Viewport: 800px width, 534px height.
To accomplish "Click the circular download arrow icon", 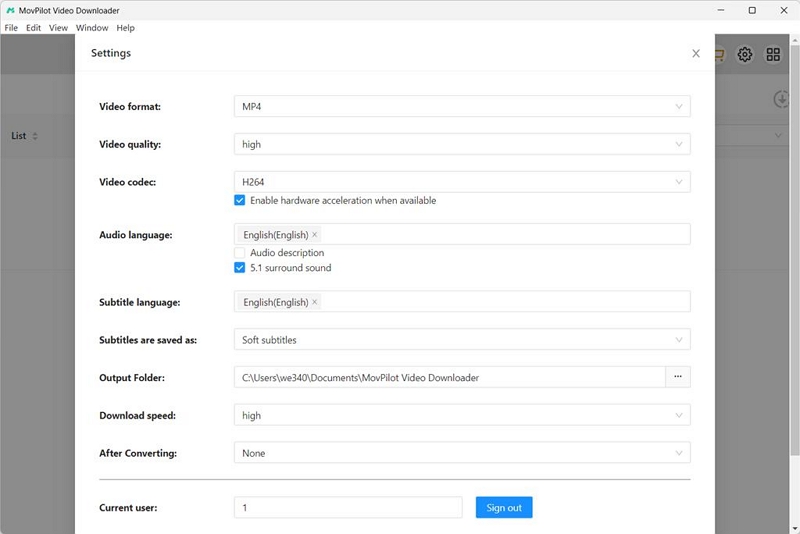I will 782,99.
